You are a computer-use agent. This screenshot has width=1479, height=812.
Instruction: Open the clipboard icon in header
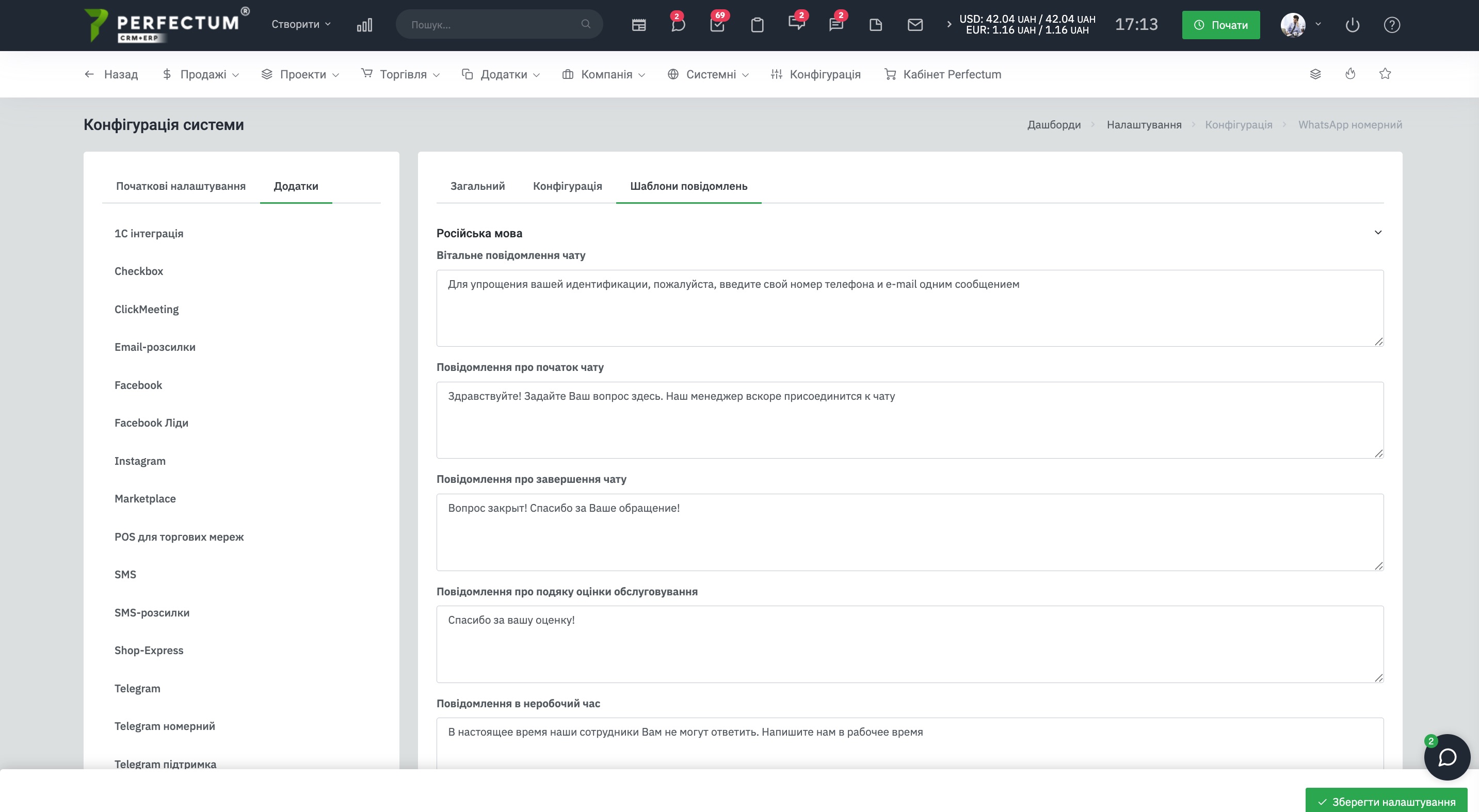pyautogui.click(x=757, y=25)
